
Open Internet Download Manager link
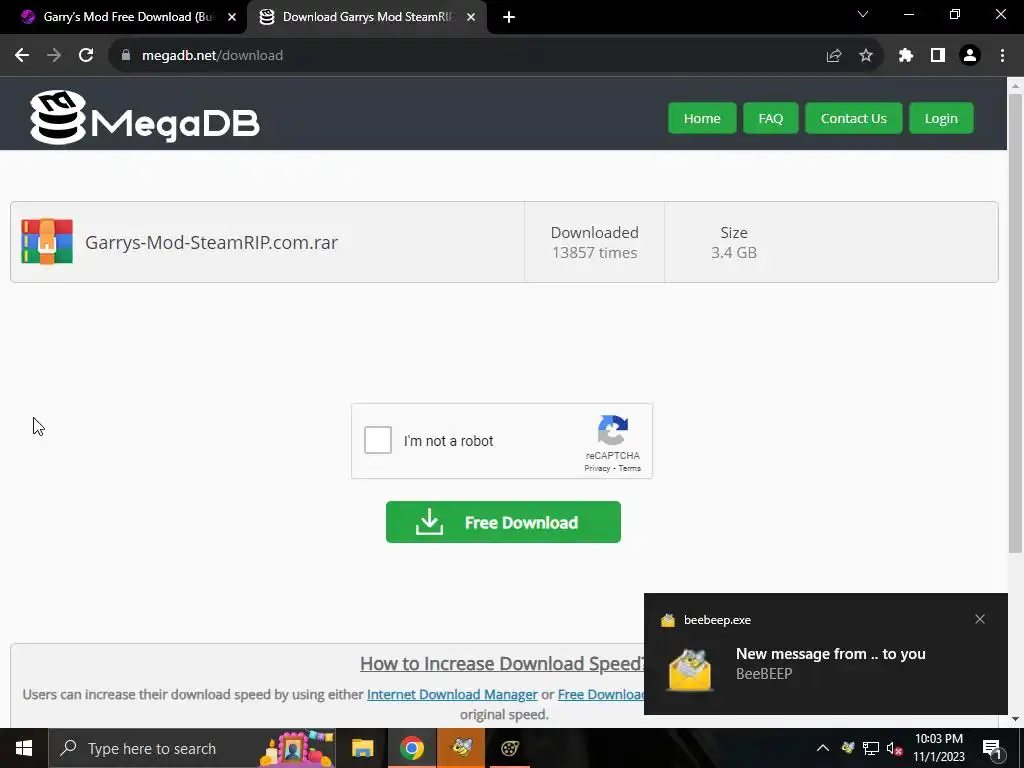(452, 694)
